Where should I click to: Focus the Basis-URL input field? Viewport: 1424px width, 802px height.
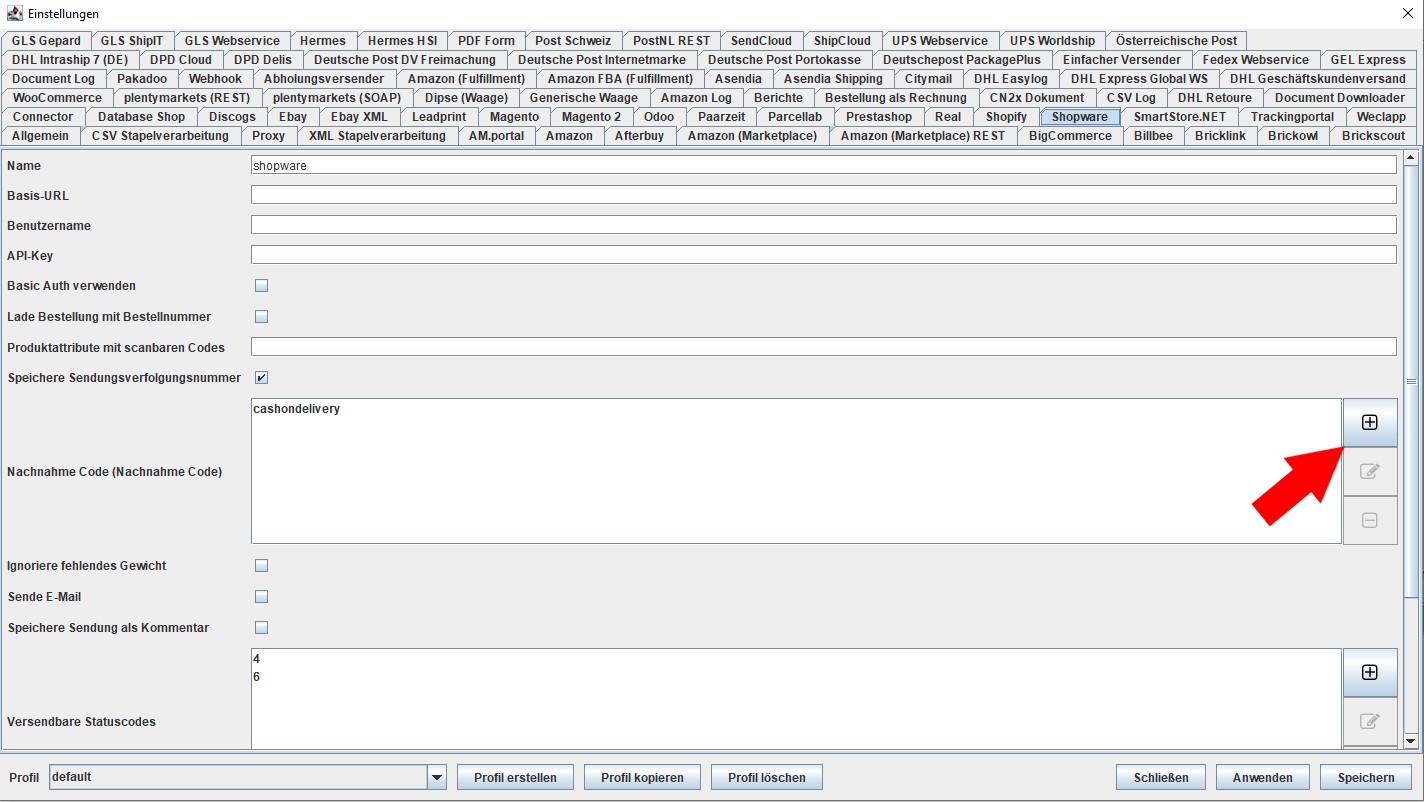[824, 195]
